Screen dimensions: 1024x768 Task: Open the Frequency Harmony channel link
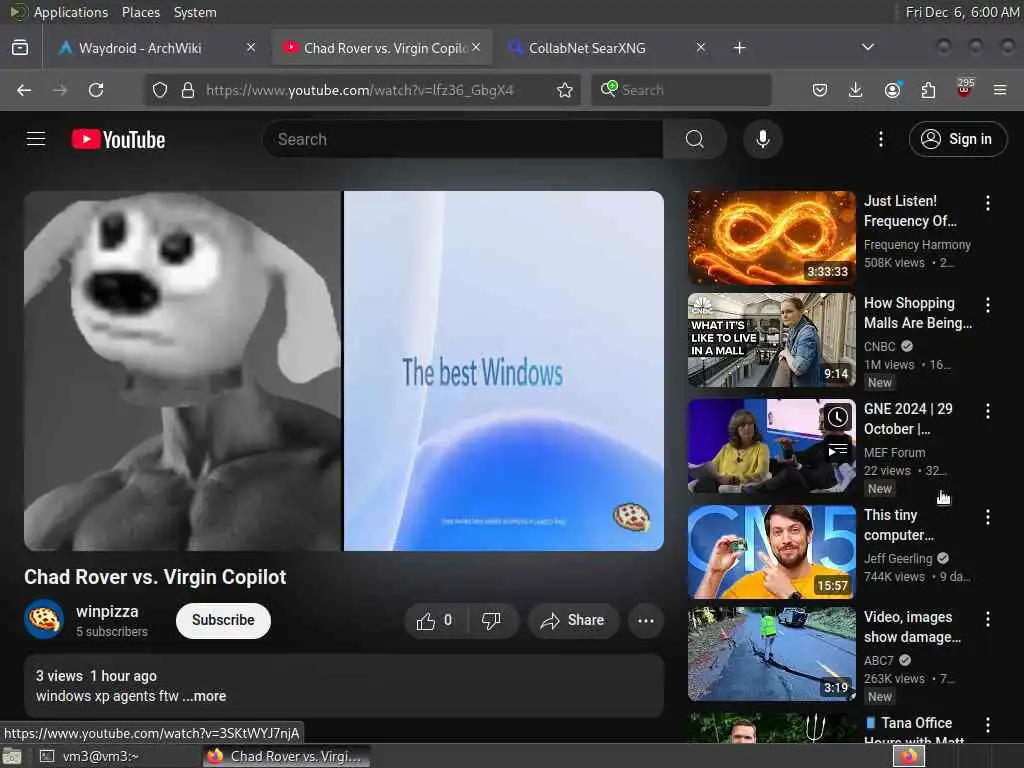917,244
